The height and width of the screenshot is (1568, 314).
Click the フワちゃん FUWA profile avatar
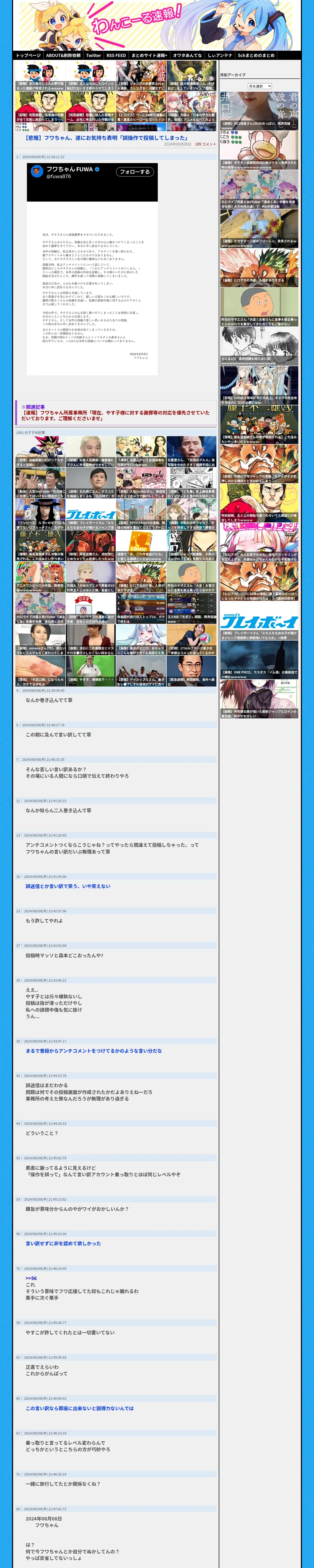click(x=37, y=172)
